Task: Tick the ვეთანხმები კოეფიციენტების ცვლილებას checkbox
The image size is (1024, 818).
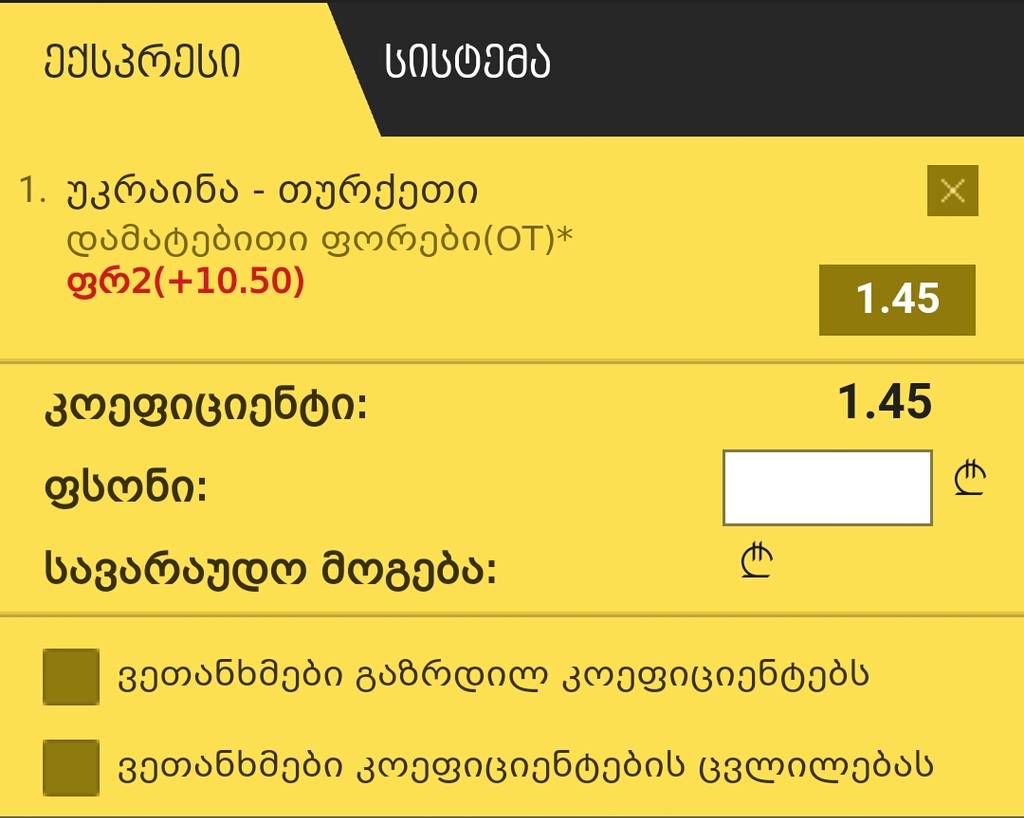Action: pyautogui.click(x=71, y=767)
